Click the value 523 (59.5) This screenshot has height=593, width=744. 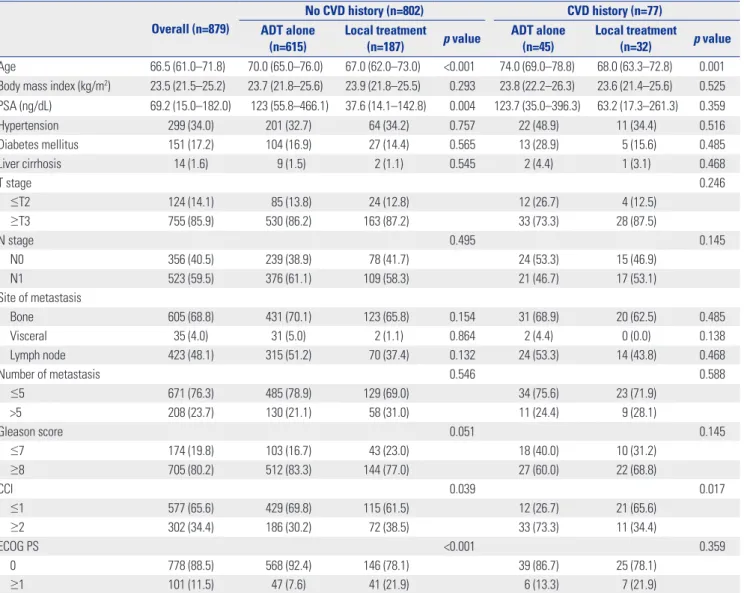point(191,278)
